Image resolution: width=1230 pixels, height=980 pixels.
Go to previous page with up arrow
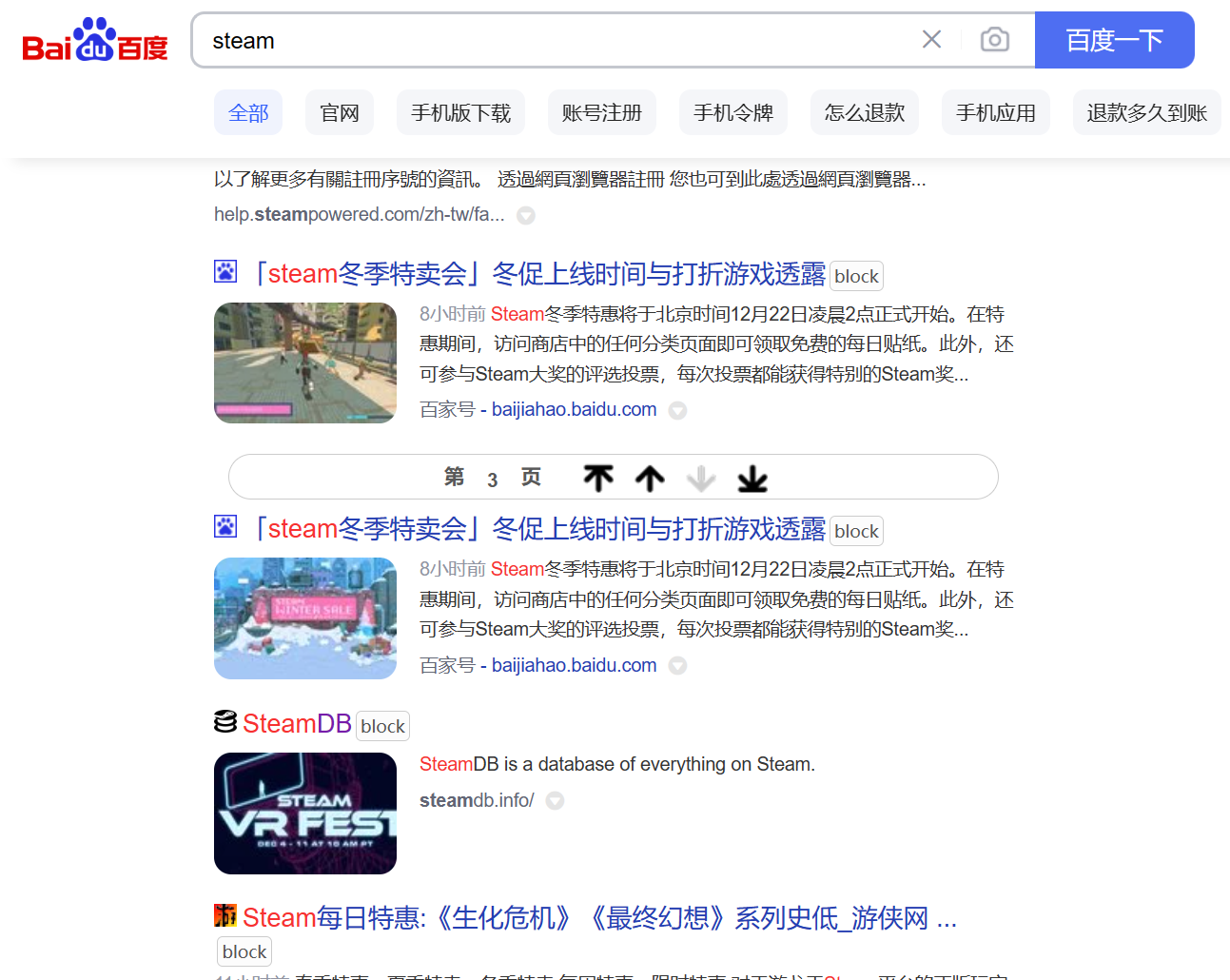650,478
